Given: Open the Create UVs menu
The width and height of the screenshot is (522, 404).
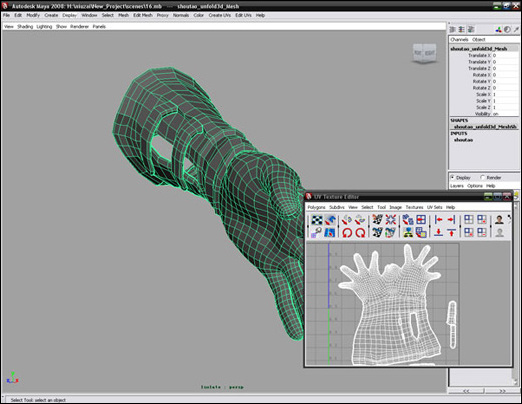Looking at the screenshot, I should pos(220,15).
